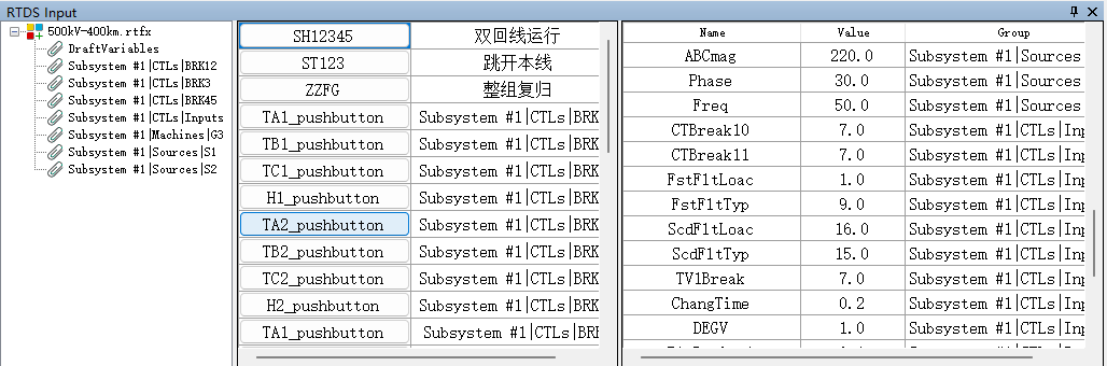
Task: Select Subsystem #1|Sources|S1 tree item
Action: [x=143, y=153]
